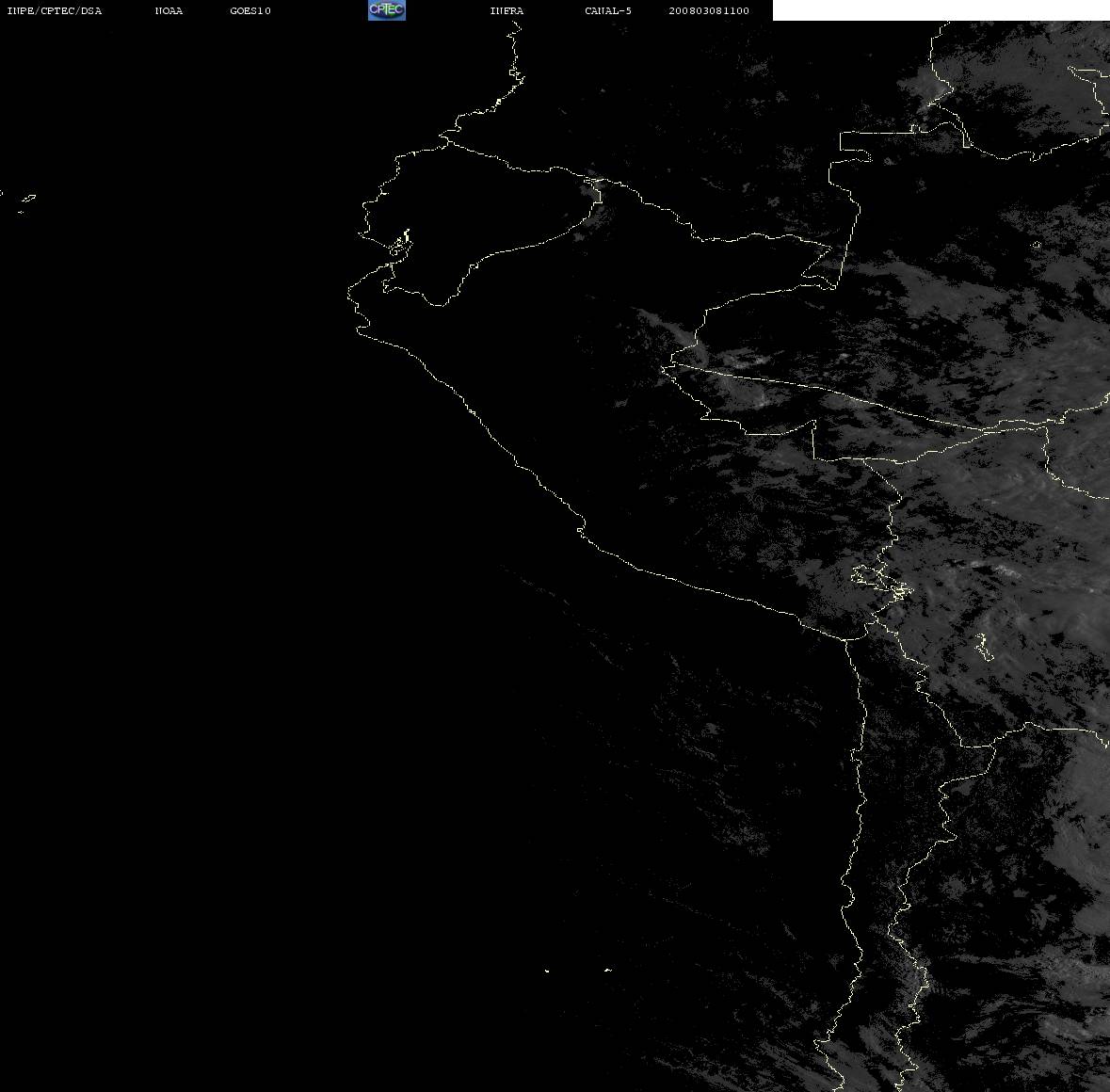Image resolution: width=1110 pixels, height=1092 pixels.
Task: Select the CANAL-5 header label
Action: pyautogui.click(x=608, y=10)
